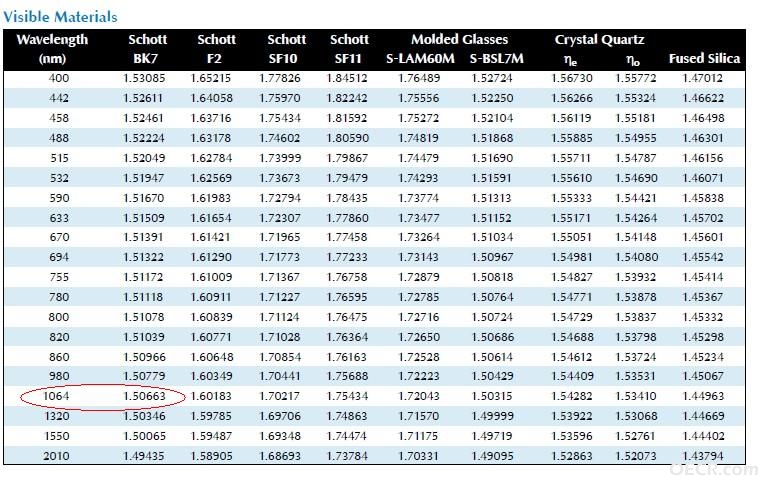Select S-LAM60M value 1.73143
Screen dimensions: 770x484
click(419, 257)
